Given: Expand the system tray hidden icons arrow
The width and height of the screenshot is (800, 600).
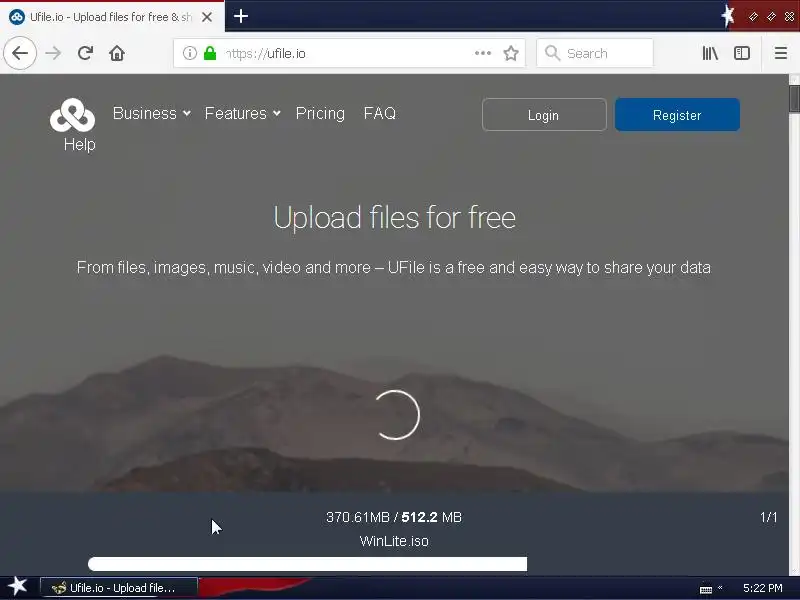Looking at the screenshot, I should tap(720, 588).
